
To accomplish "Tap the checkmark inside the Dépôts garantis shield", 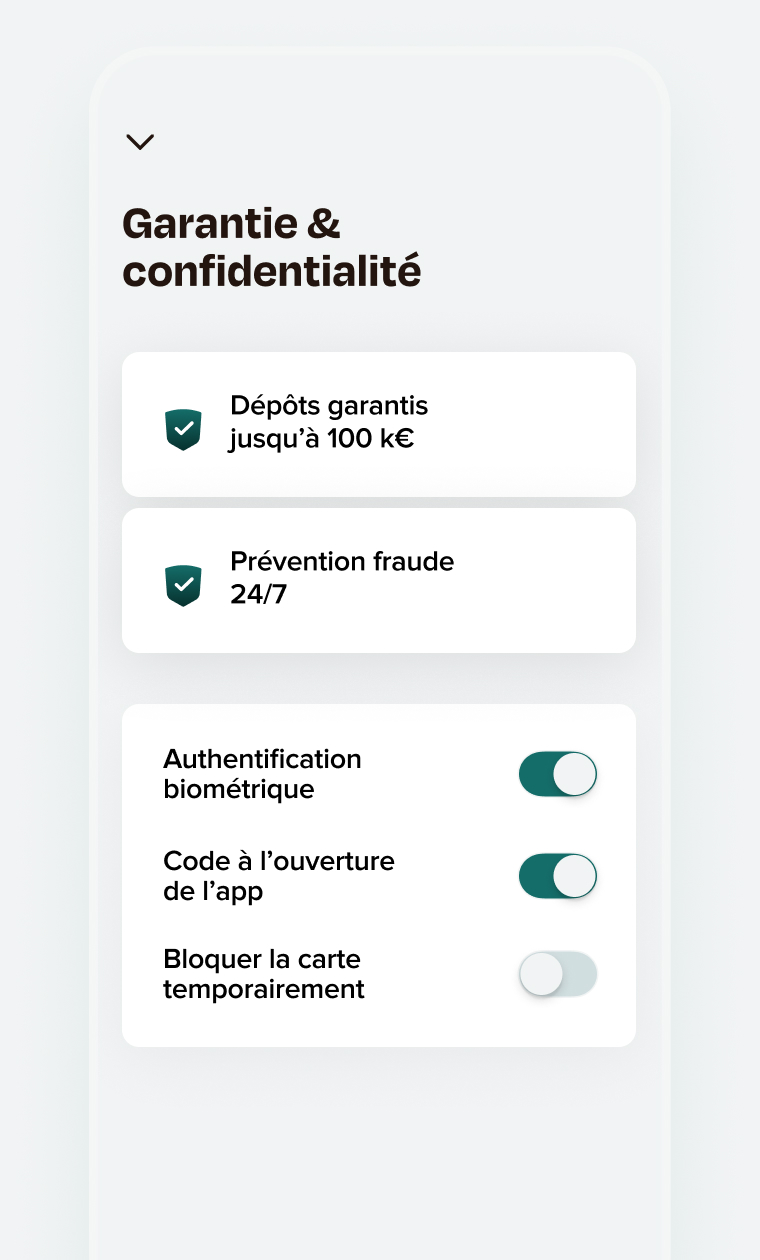I will point(183,428).
